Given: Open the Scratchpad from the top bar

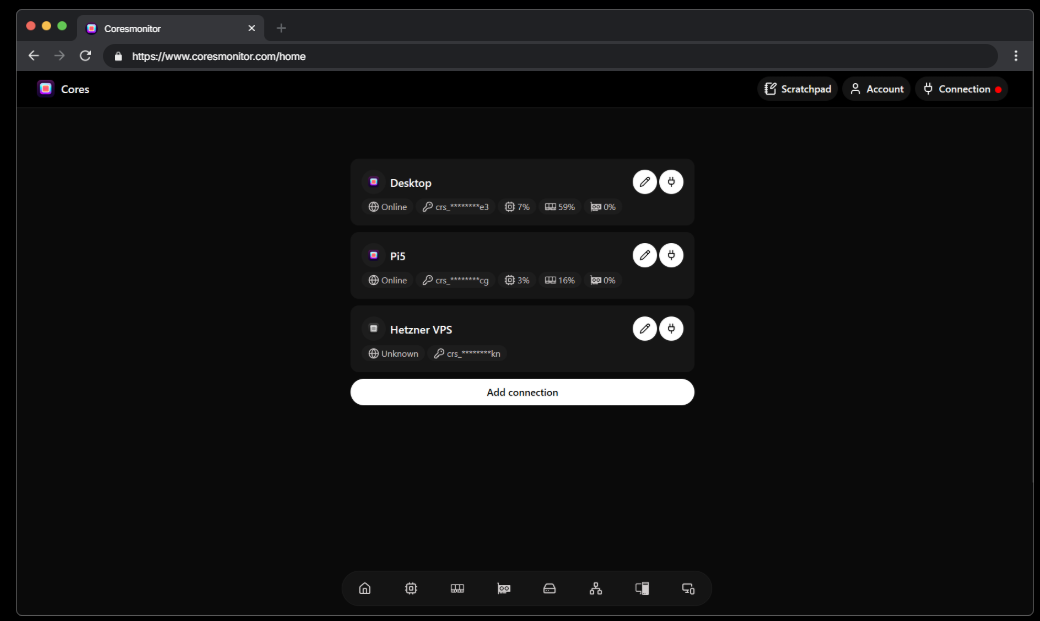Looking at the screenshot, I should pos(797,88).
